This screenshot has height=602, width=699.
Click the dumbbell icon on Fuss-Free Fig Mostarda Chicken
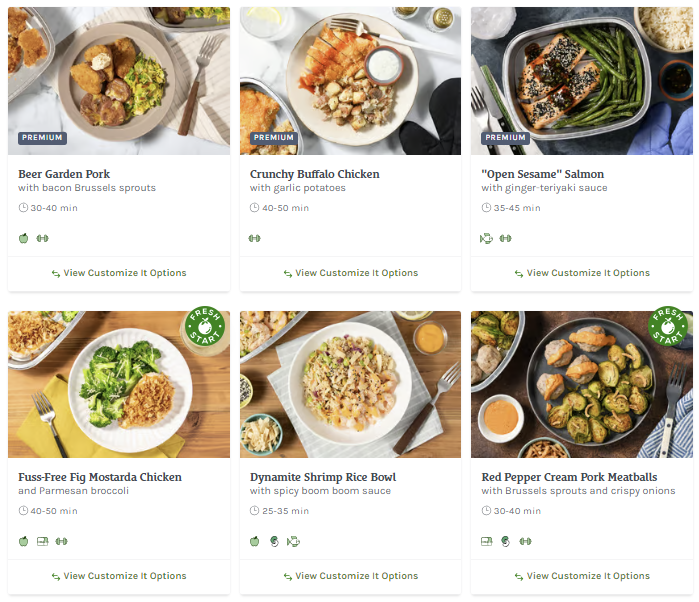[x=61, y=541]
